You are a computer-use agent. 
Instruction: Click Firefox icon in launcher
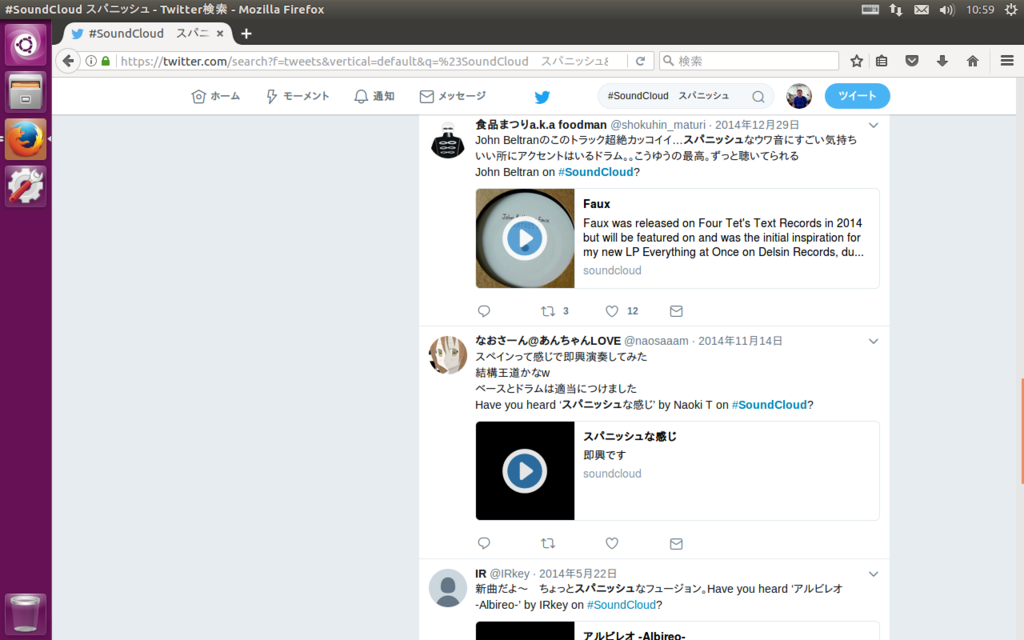coord(25,139)
